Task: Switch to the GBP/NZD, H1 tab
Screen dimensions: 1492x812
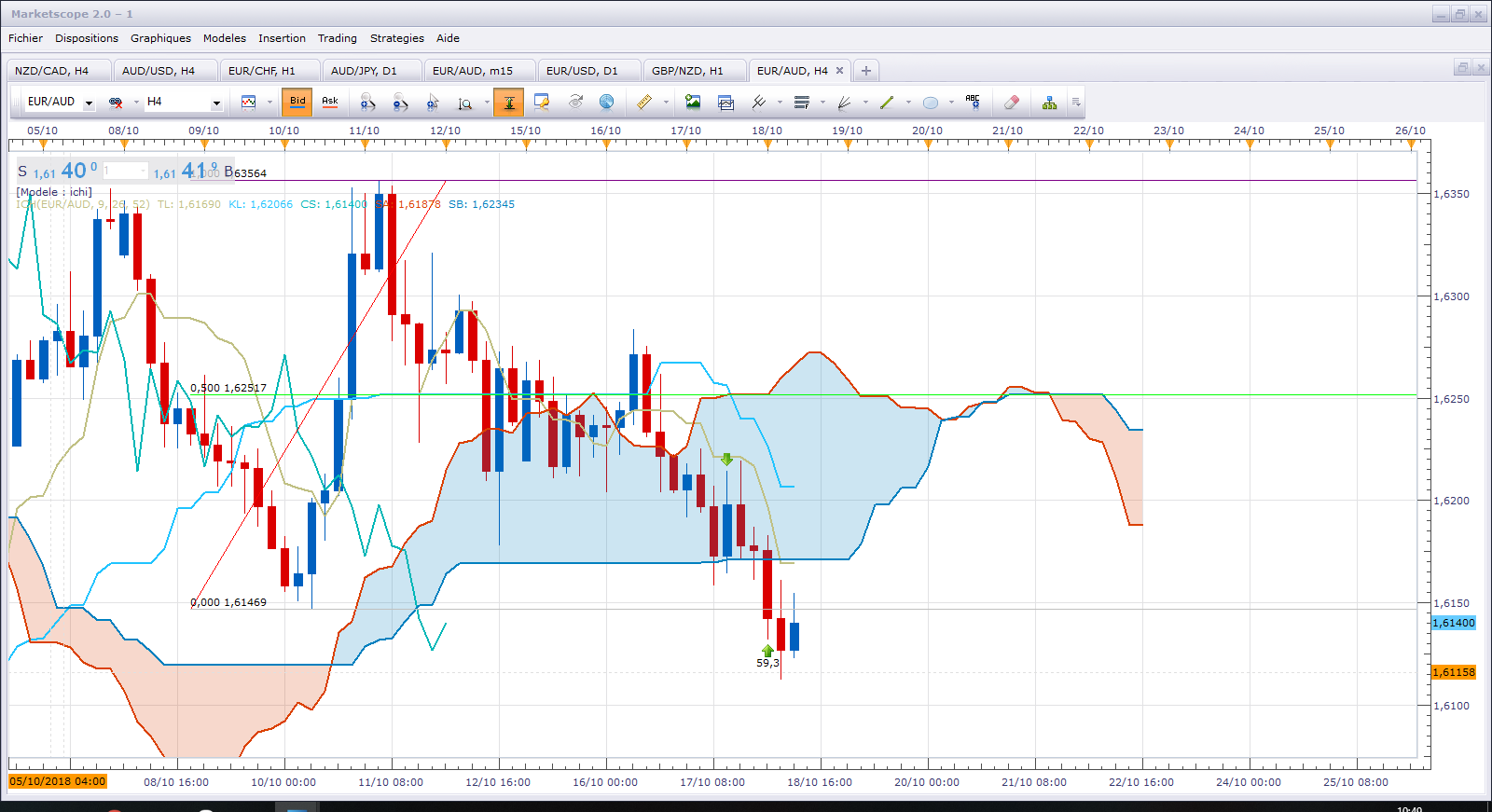Action: point(687,71)
